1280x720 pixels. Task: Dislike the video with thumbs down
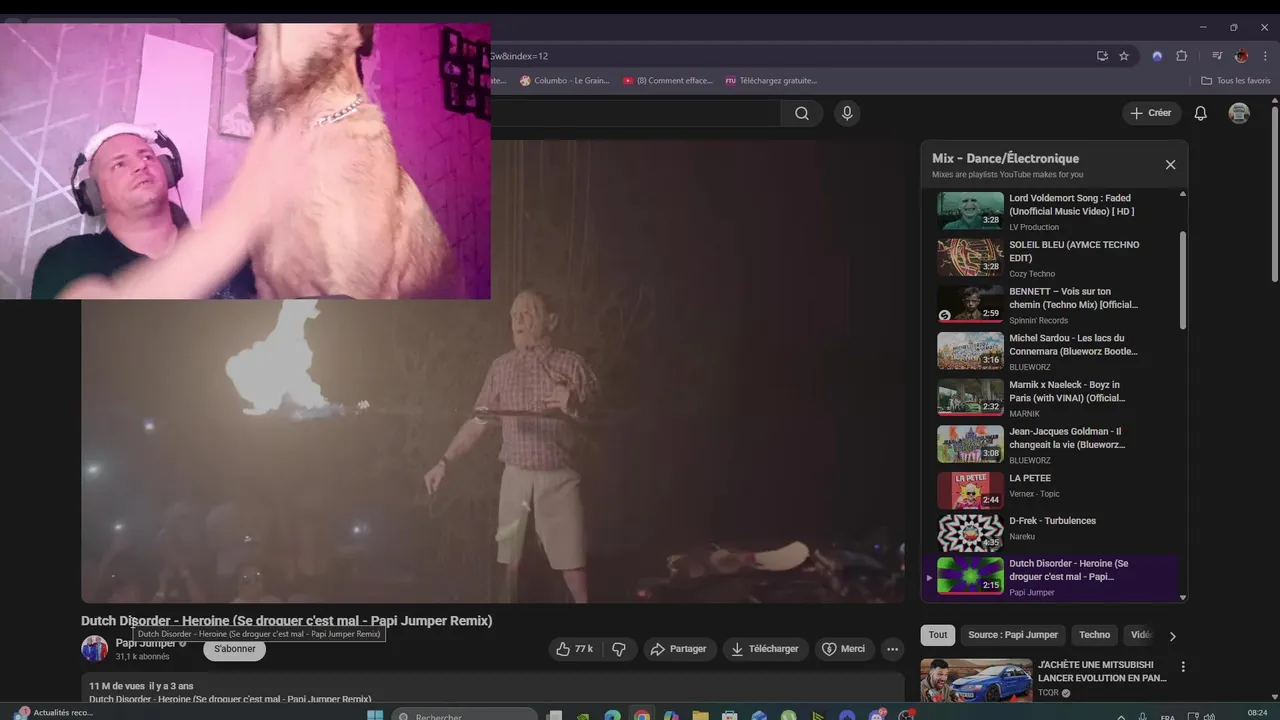point(619,649)
